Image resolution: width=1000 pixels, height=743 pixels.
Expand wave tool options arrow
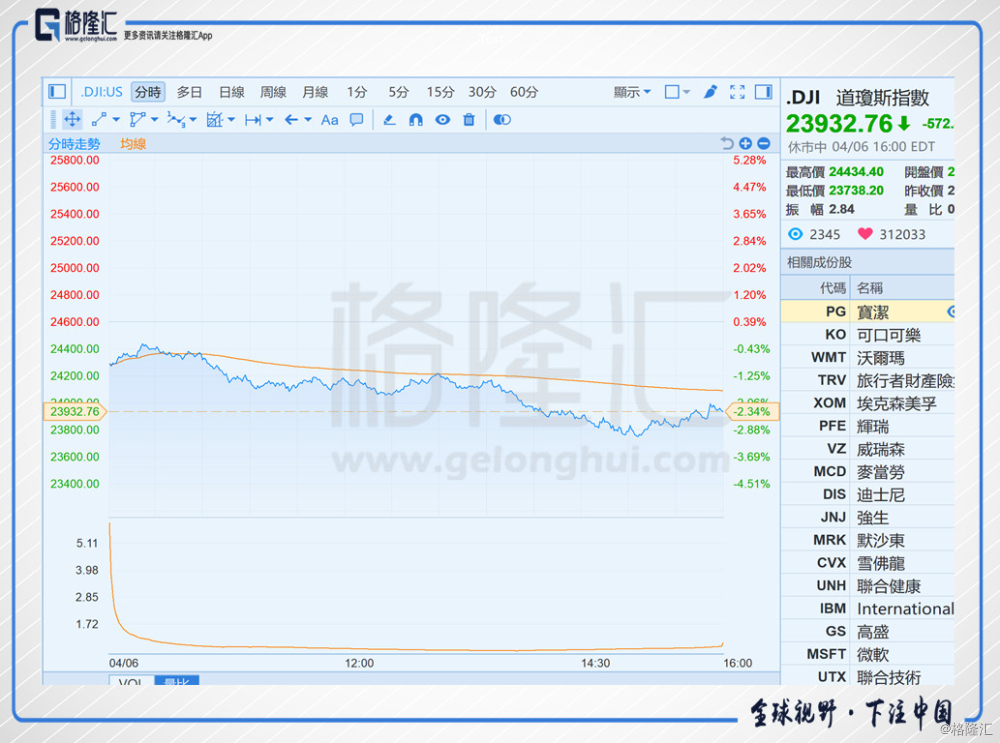(x=193, y=119)
